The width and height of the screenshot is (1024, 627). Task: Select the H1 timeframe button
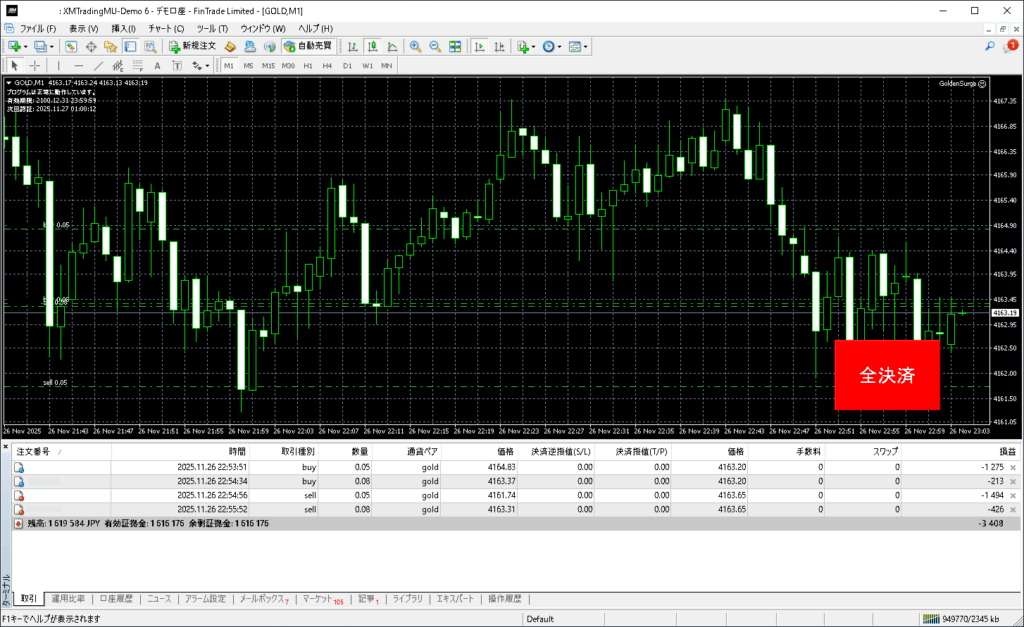tap(308, 65)
